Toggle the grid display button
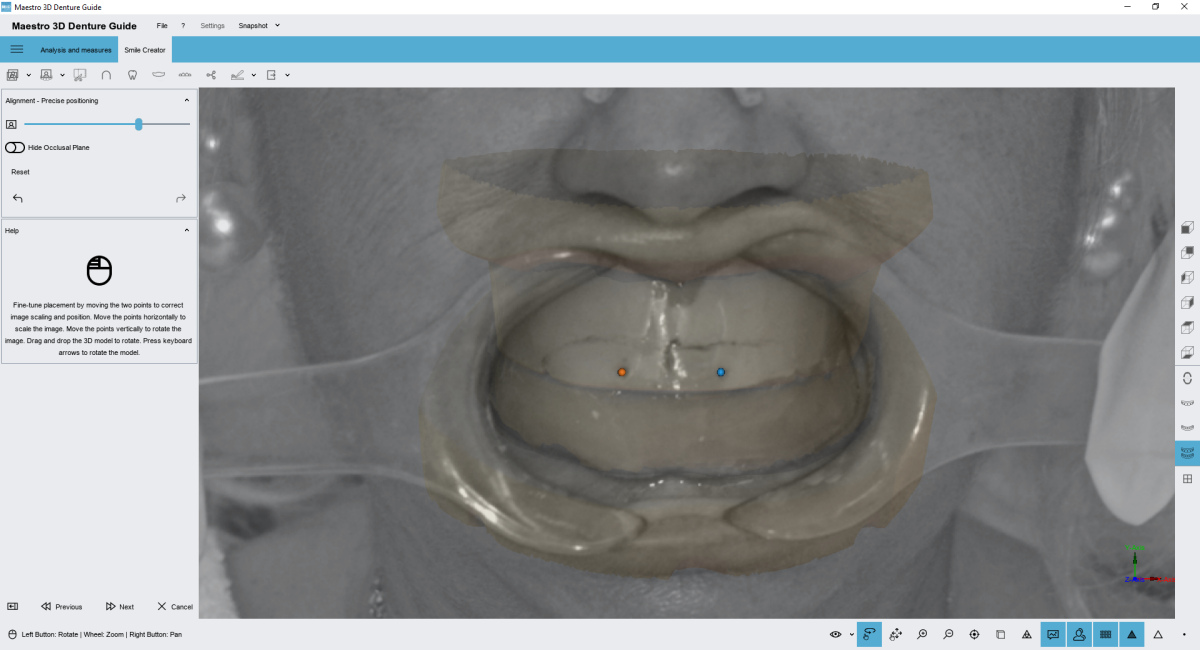Screen dimensions: 1200x650 pyautogui.click(x=1105, y=634)
